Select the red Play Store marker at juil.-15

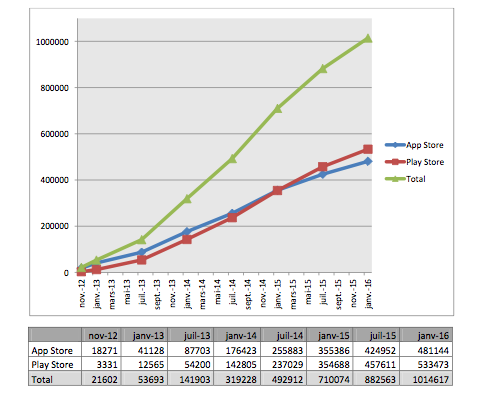click(x=323, y=167)
